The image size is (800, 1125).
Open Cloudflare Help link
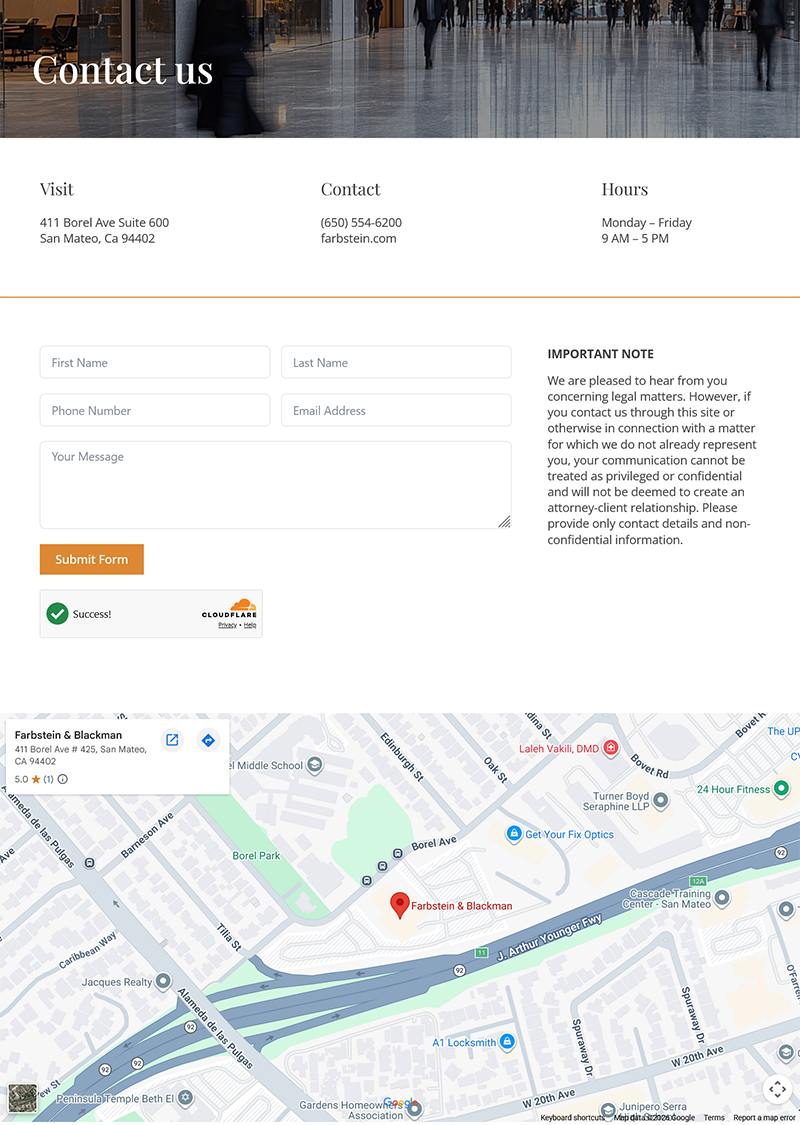coord(250,625)
